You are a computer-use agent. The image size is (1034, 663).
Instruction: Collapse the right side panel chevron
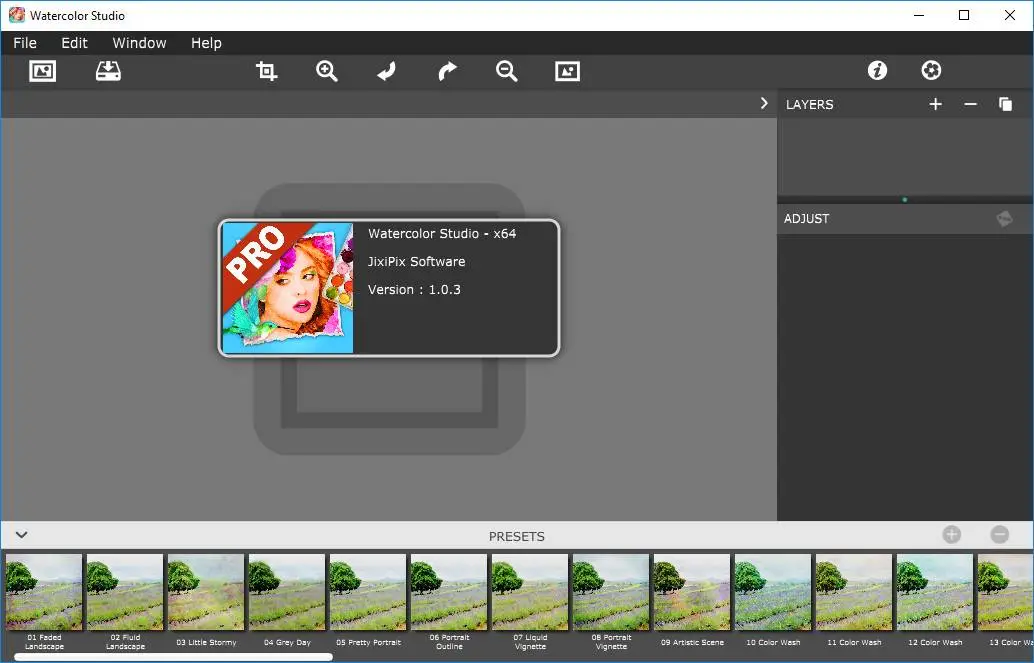[x=764, y=104]
